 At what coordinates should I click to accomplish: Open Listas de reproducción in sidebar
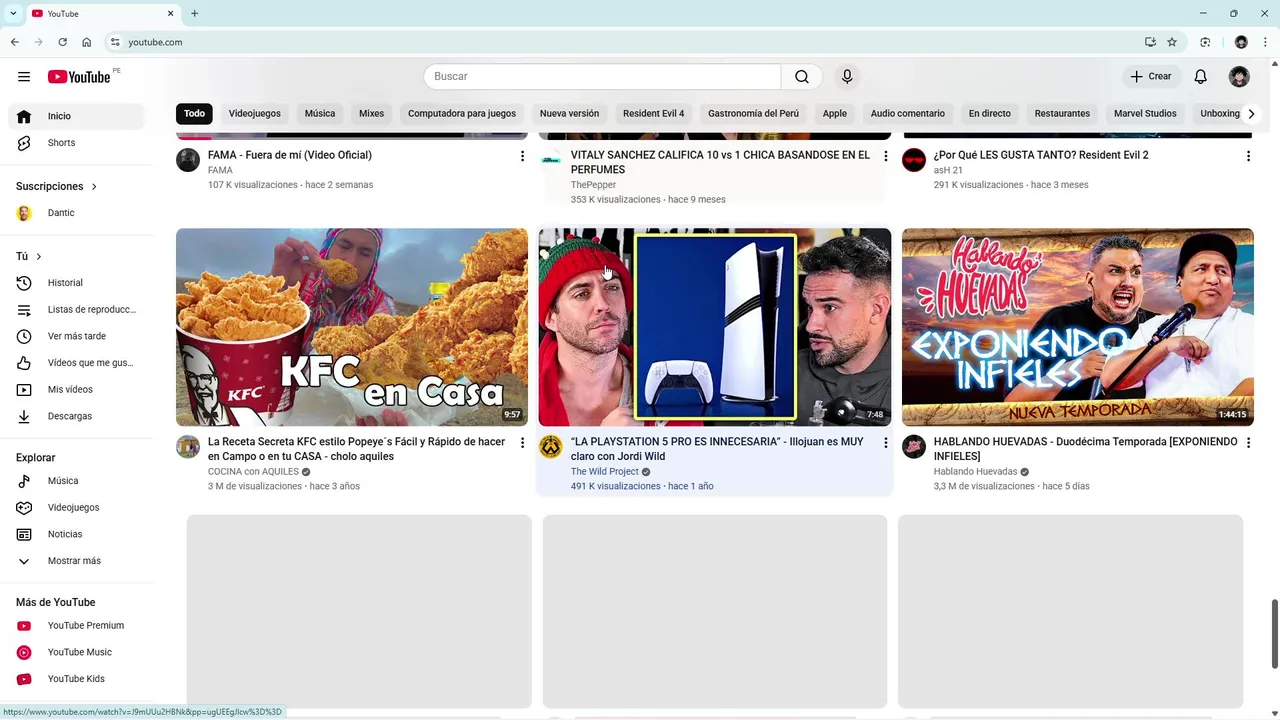76,310
